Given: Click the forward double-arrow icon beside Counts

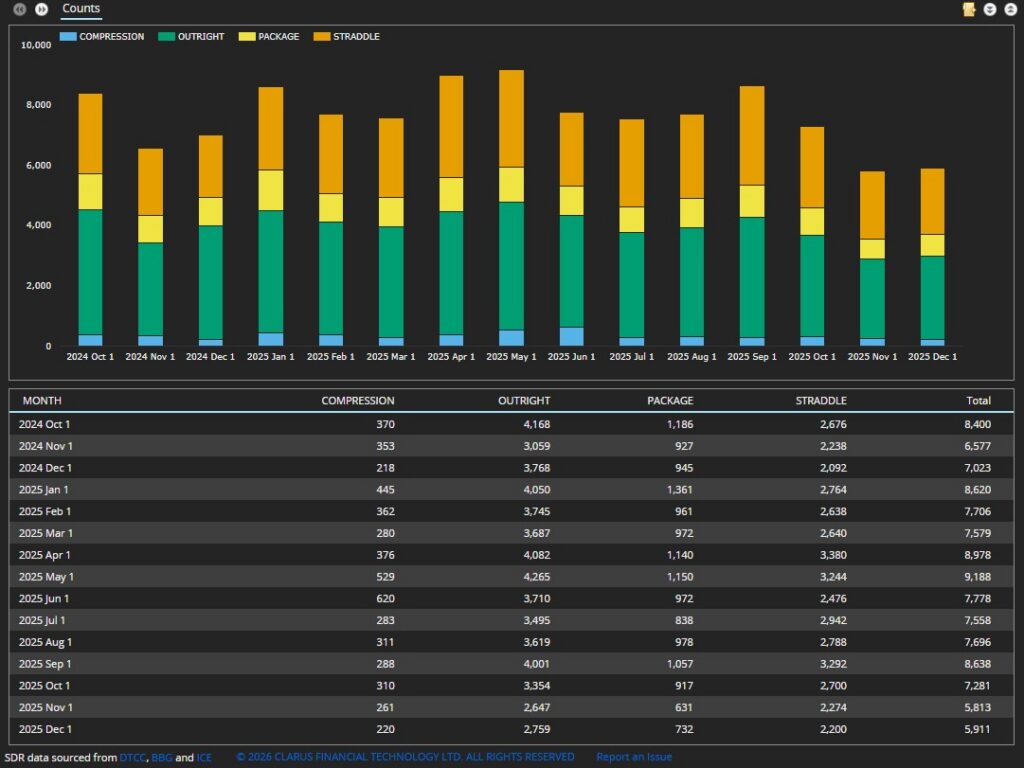Looking at the screenshot, I should point(41,9).
